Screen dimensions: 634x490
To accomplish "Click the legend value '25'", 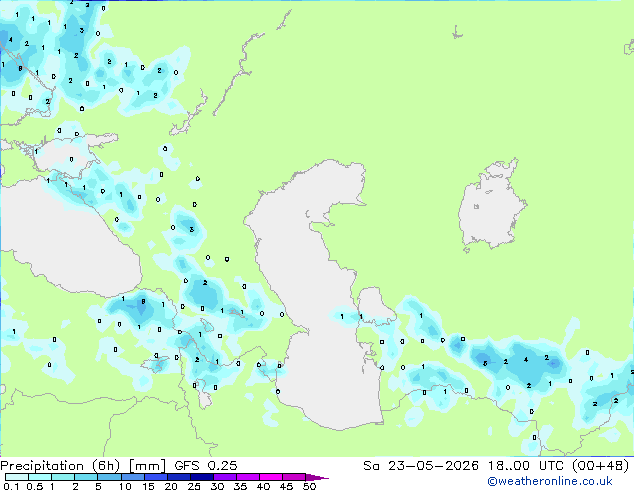I will pos(194,486).
